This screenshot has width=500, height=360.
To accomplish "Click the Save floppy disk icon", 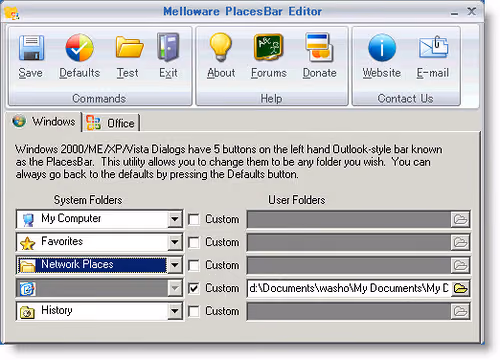I will (x=31, y=48).
